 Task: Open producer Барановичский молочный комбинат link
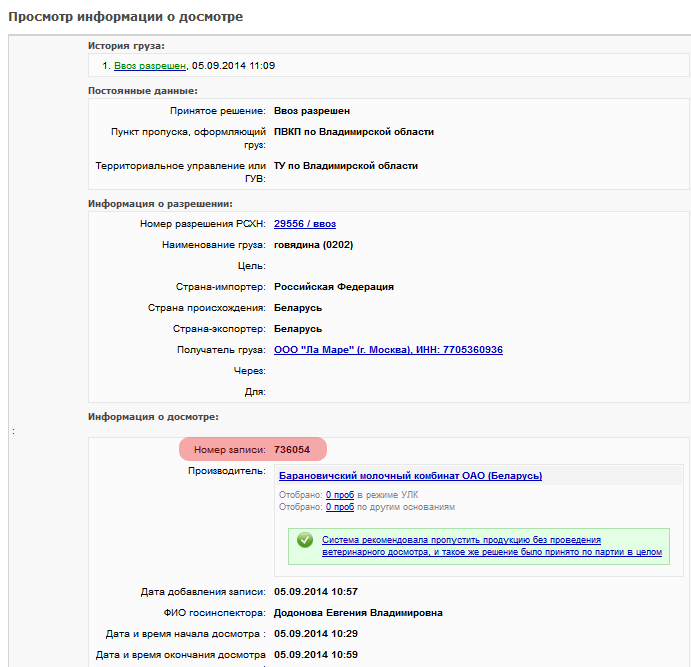[x=410, y=476]
